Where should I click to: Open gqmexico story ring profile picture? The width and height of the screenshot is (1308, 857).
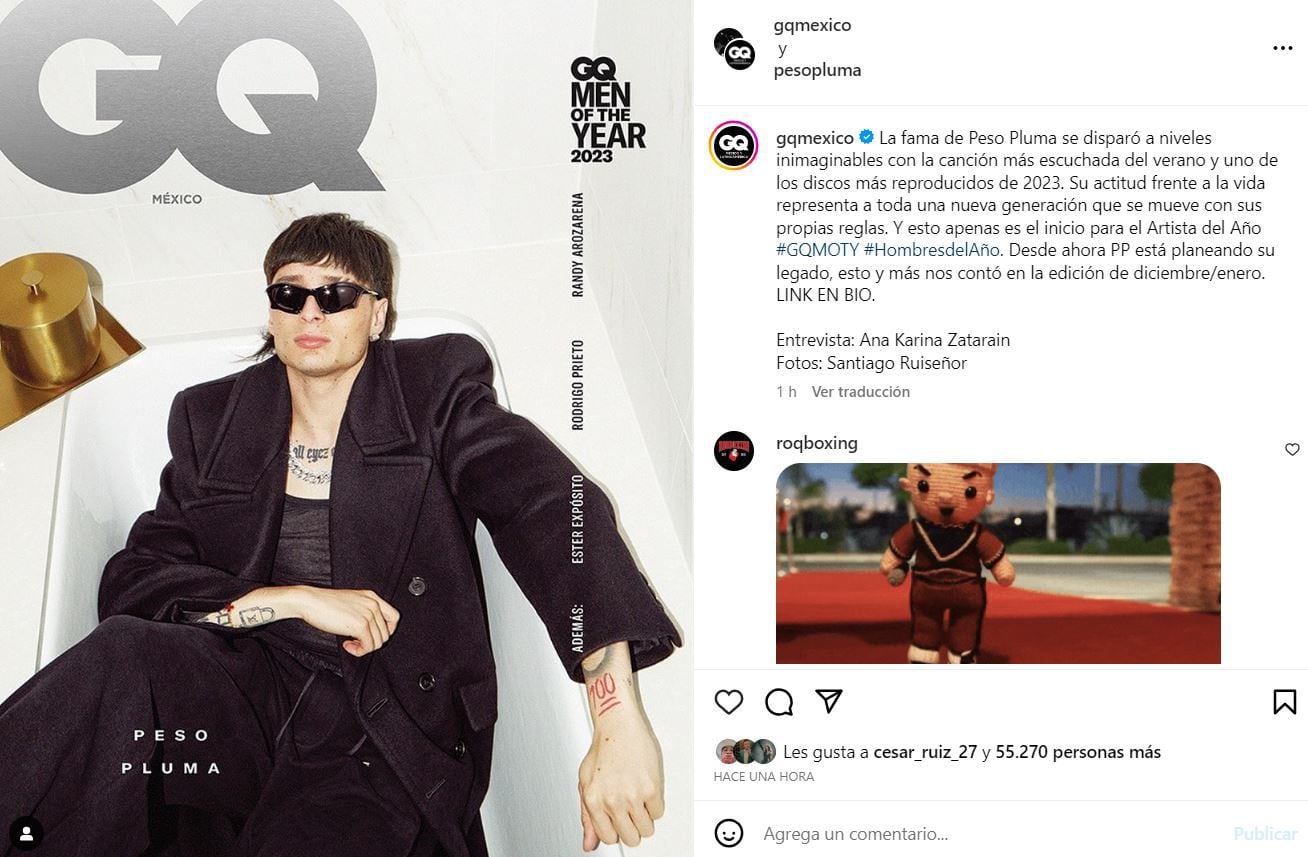point(734,146)
